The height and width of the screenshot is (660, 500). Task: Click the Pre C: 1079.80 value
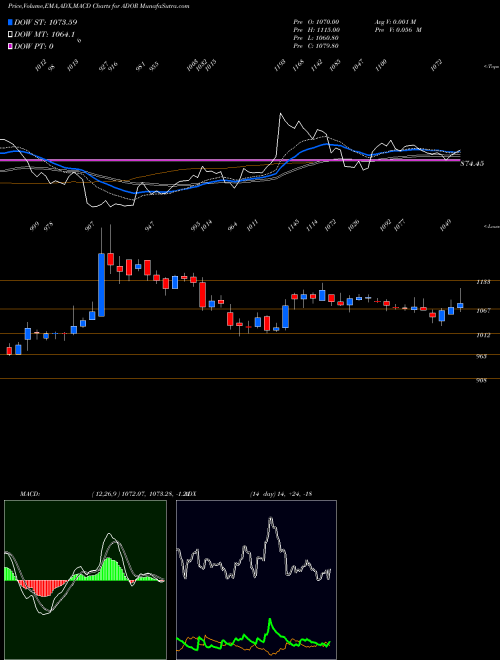[x=316, y=46]
